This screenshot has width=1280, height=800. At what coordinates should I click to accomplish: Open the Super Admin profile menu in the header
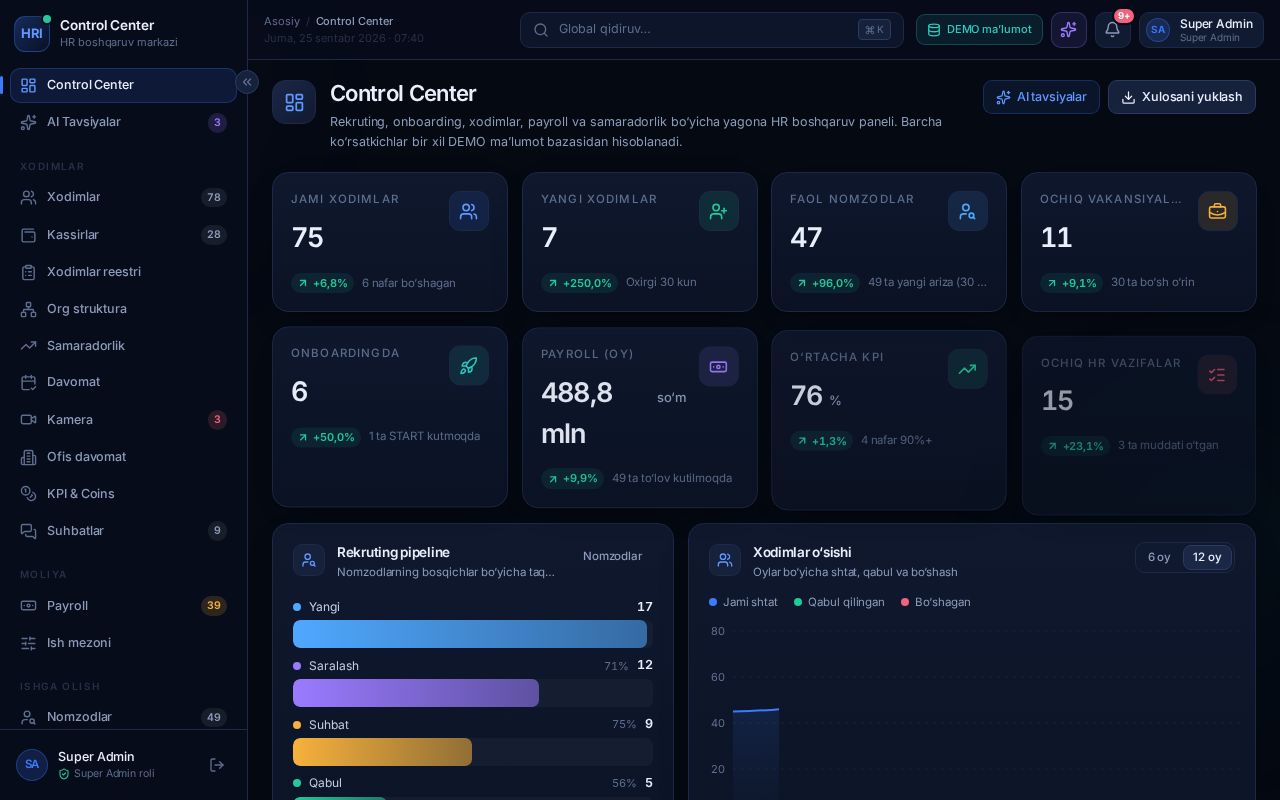point(1201,30)
